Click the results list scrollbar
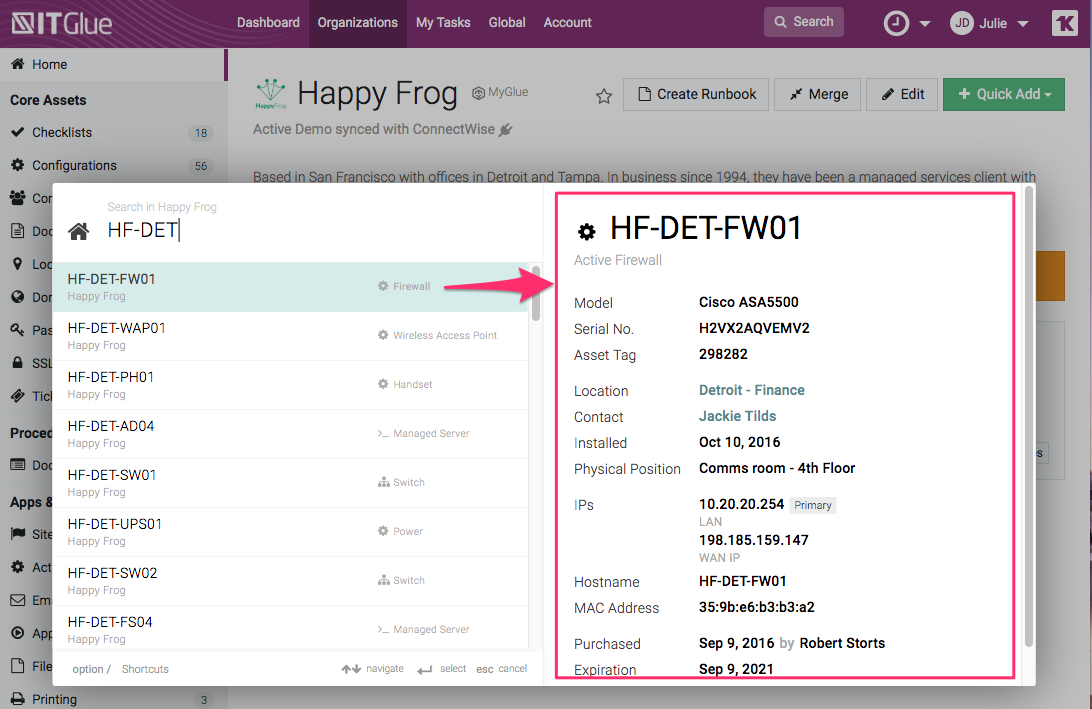This screenshot has height=709, width=1092. click(x=536, y=293)
